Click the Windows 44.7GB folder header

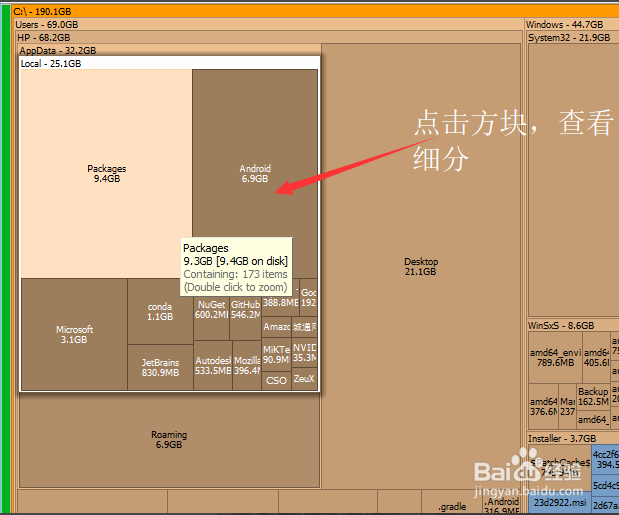pyautogui.click(x=572, y=24)
